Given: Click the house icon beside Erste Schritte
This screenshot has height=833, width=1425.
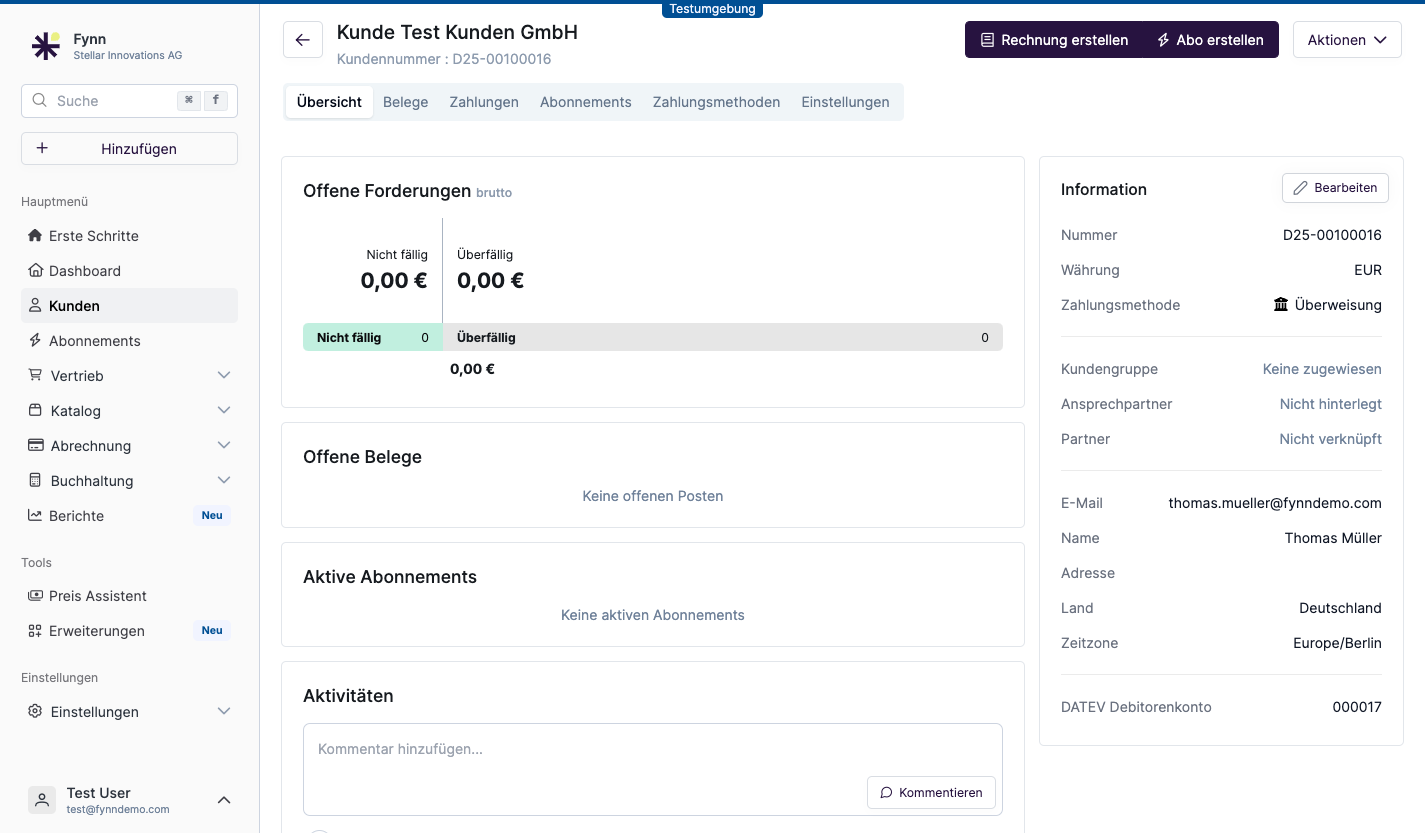Looking at the screenshot, I should 36,236.
